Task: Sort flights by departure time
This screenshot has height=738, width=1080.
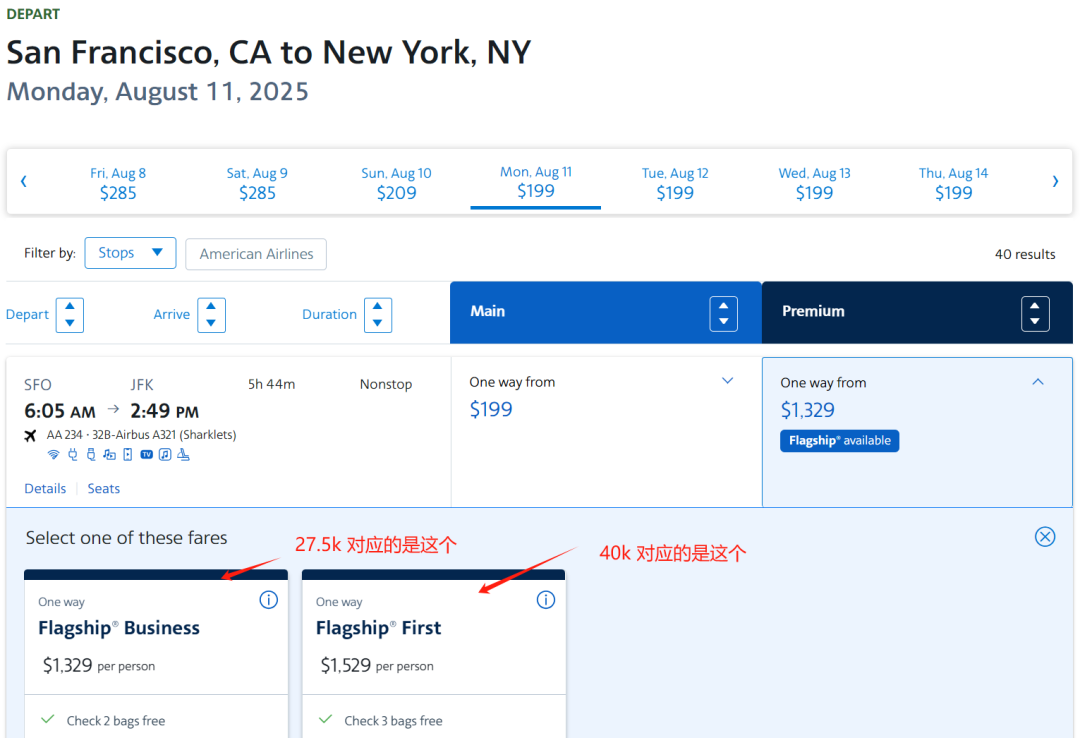Action: click(x=69, y=314)
